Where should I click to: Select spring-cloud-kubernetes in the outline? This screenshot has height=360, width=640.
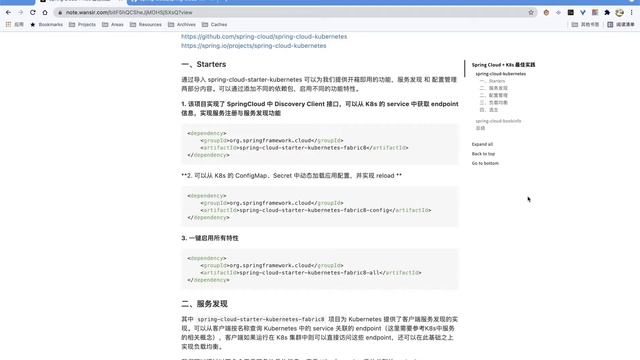(500, 74)
